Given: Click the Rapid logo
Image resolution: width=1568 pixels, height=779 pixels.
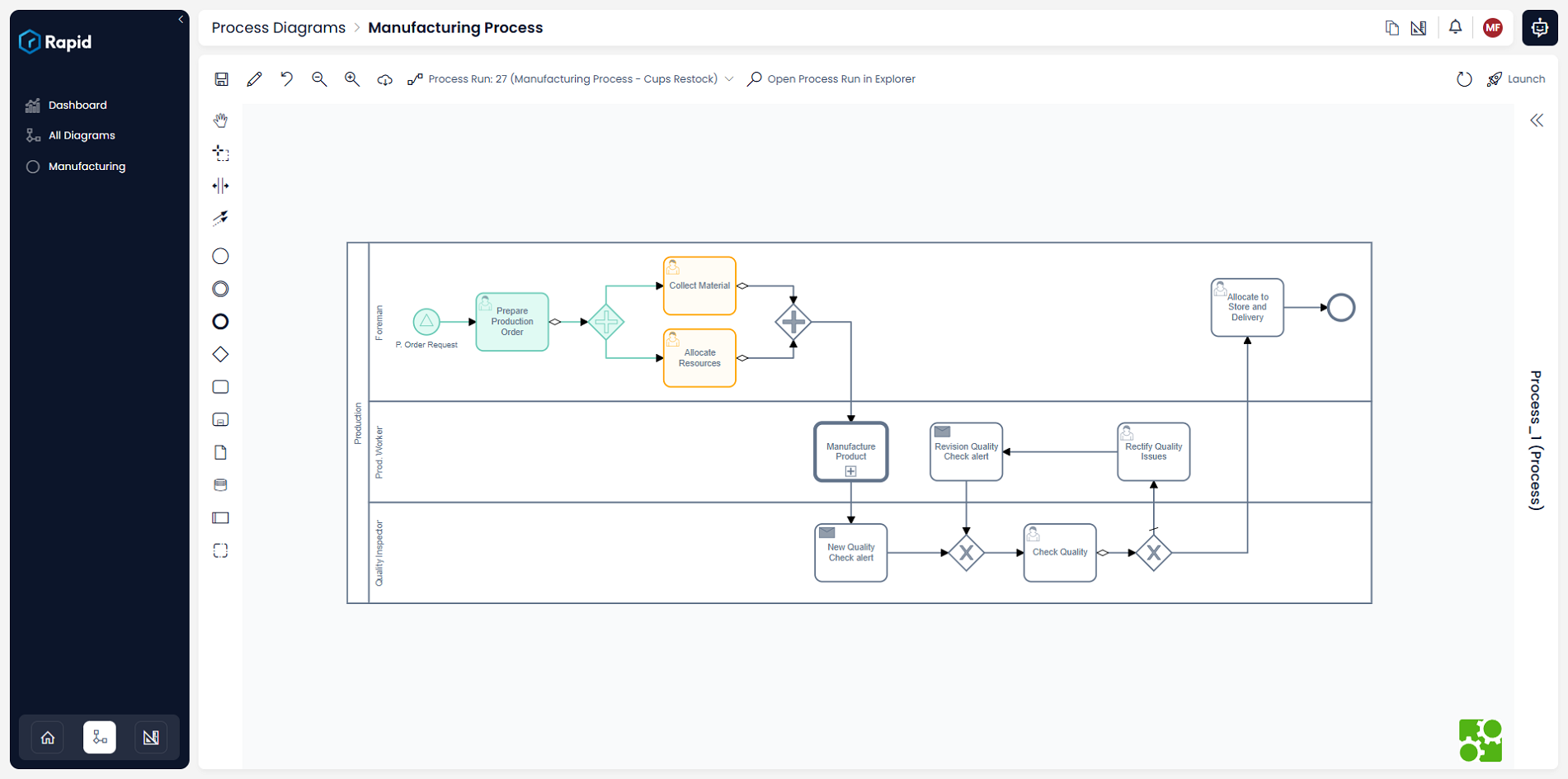Looking at the screenshot, I should click(x=55, y=41).
